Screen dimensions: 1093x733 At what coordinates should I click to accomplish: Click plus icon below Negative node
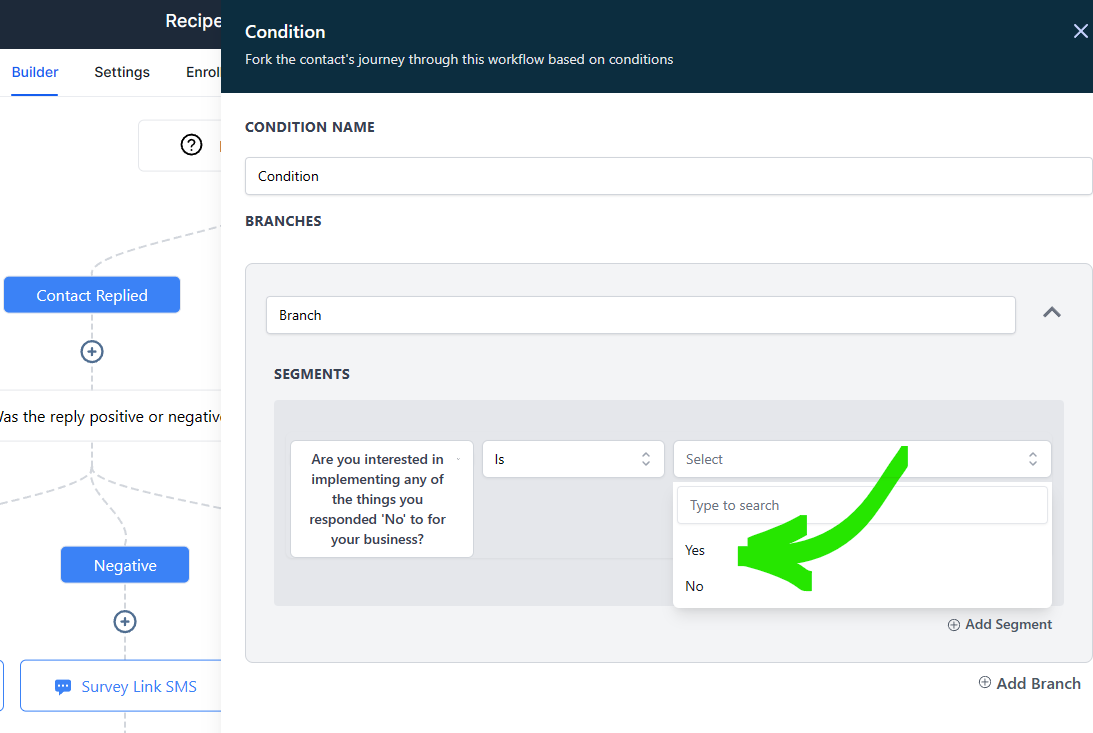pos(125,621)
